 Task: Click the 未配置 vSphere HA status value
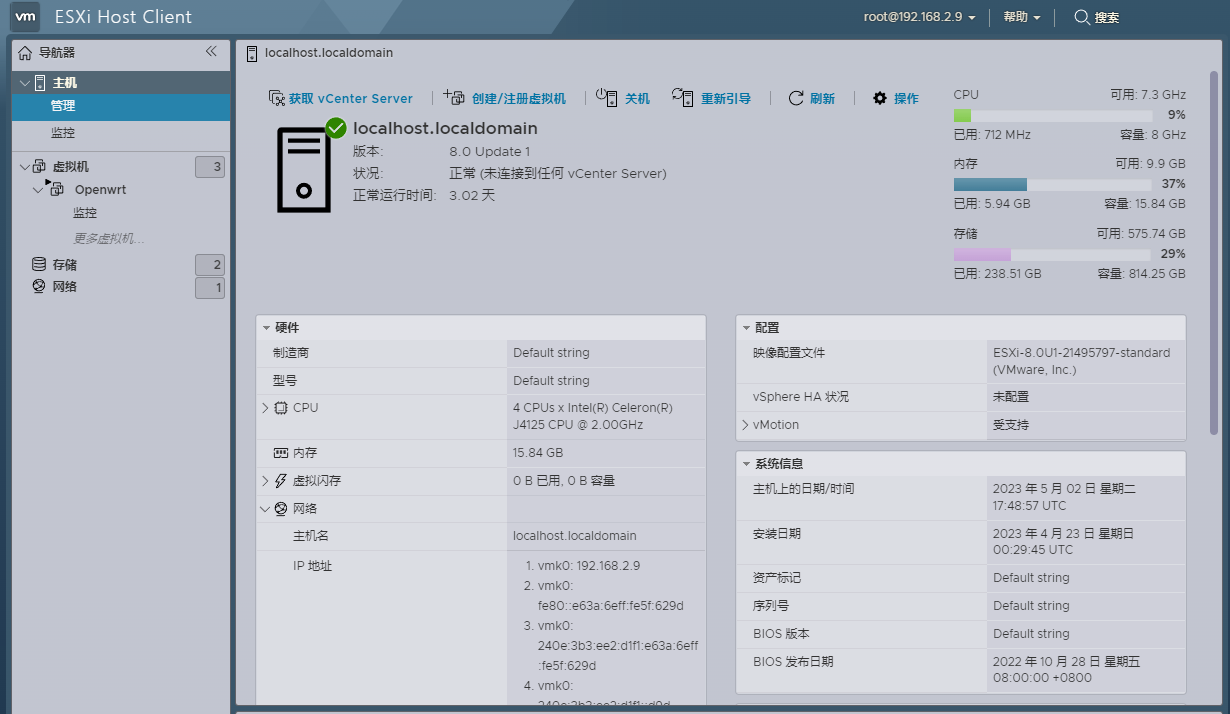click(x=1011, y=397)
